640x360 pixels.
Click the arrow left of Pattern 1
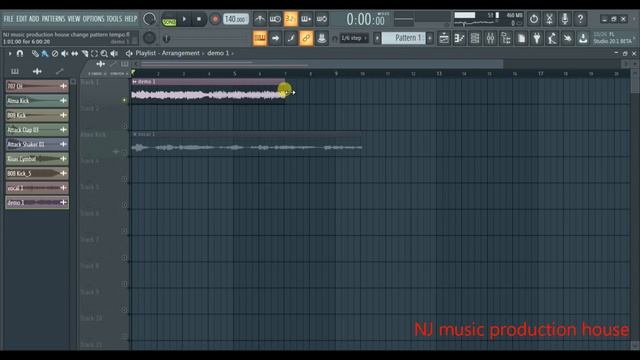pos(377,38)
